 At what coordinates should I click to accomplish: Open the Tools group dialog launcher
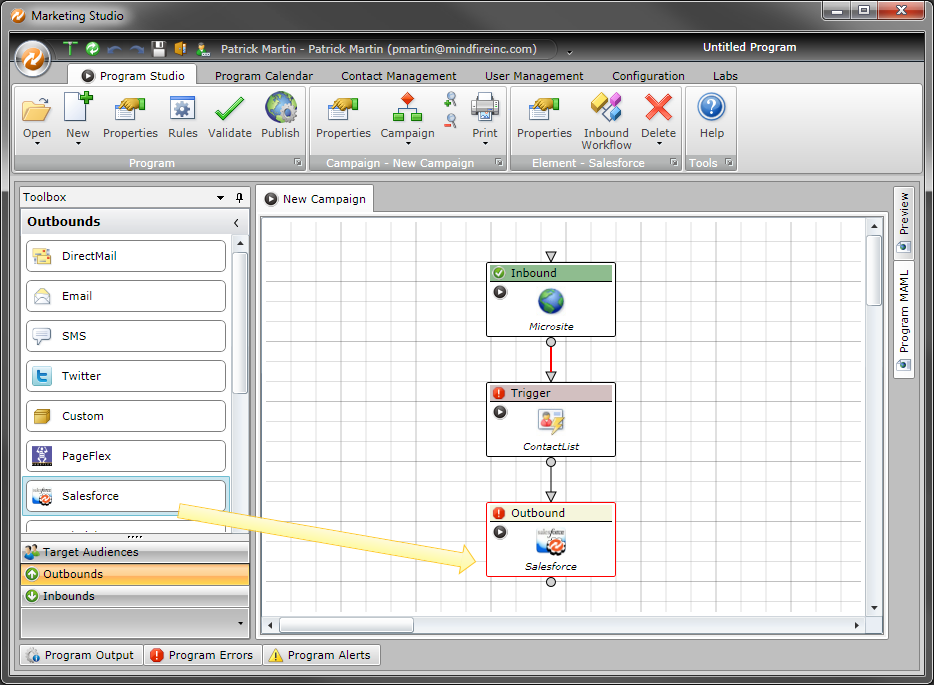pyautogui.click(x=729, y=162)
